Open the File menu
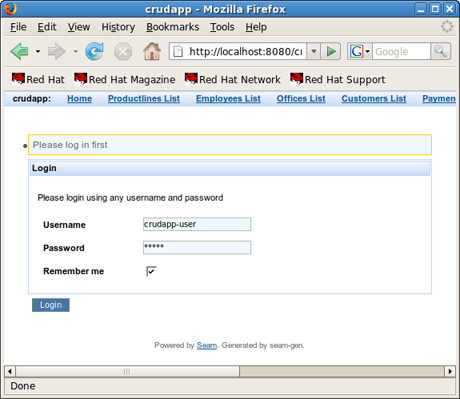460x399 pixels. (18, 27)
